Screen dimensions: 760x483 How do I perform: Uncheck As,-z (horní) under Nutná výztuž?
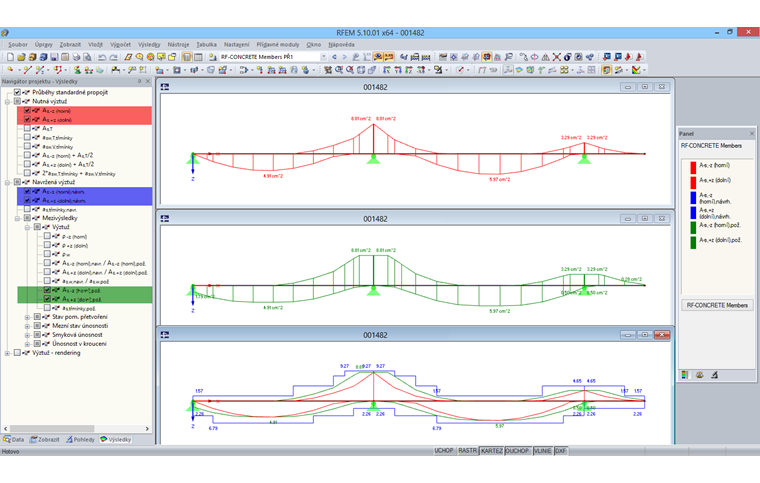pyautogui.click(x=27, y=110)
